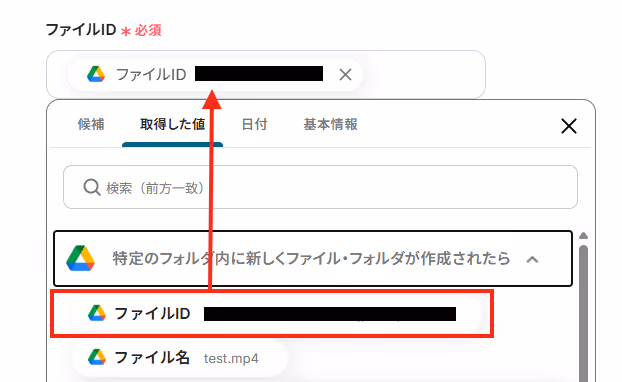Click the Google Drive icon in the section header
This screenshot has width=622, height=382.
click(81, 259)
